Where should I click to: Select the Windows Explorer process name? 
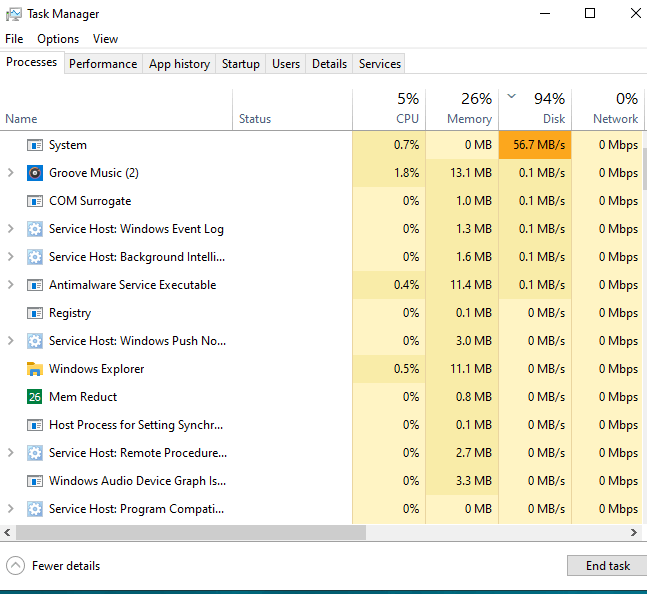coord(97,369)
